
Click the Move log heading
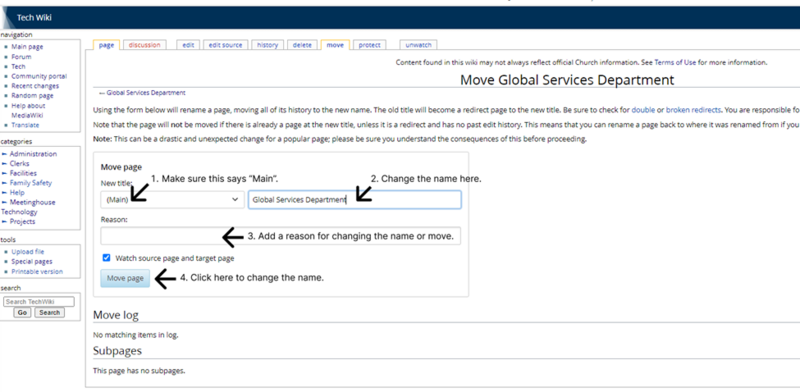point(115,315)
